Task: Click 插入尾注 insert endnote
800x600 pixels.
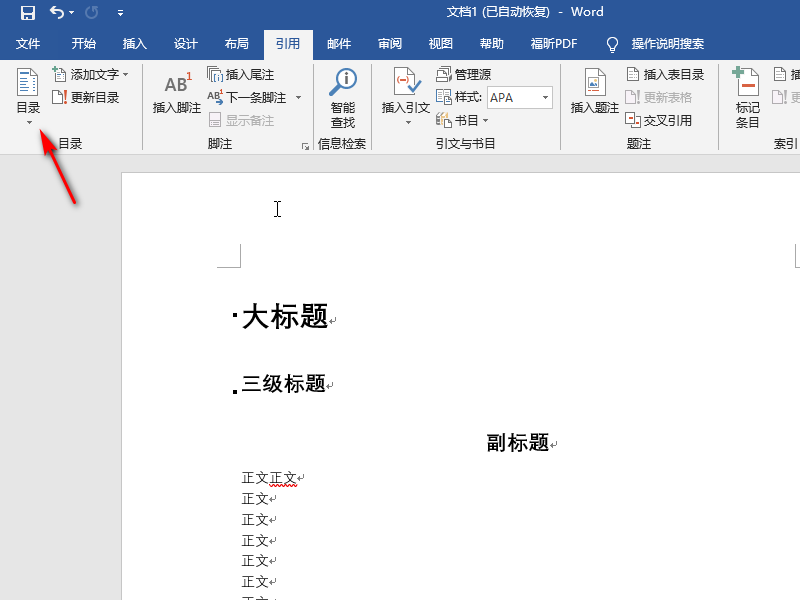Action: pyautogui.click(x=241, y=75)
